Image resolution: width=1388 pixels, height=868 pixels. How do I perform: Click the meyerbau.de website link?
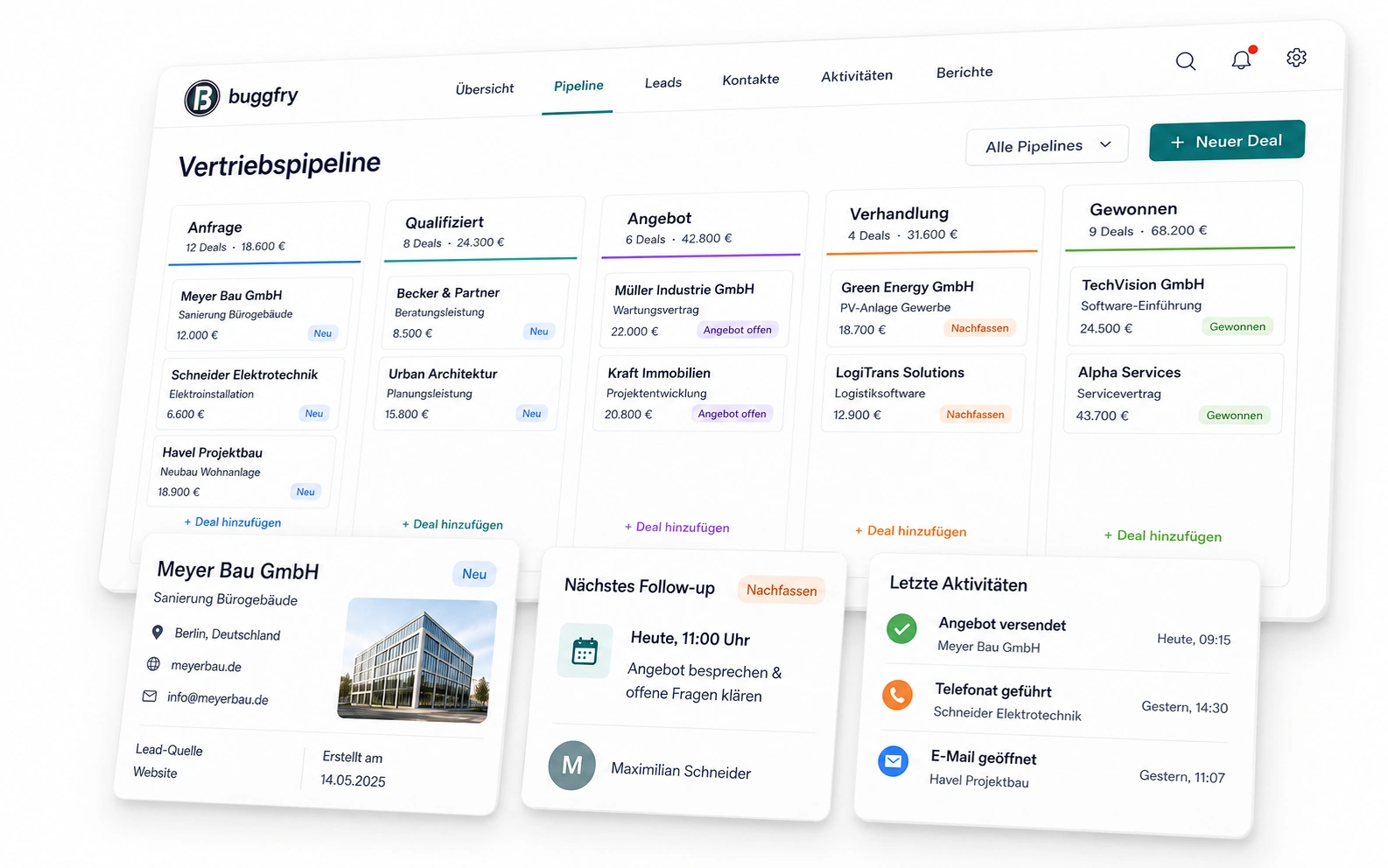click(207, 666)
